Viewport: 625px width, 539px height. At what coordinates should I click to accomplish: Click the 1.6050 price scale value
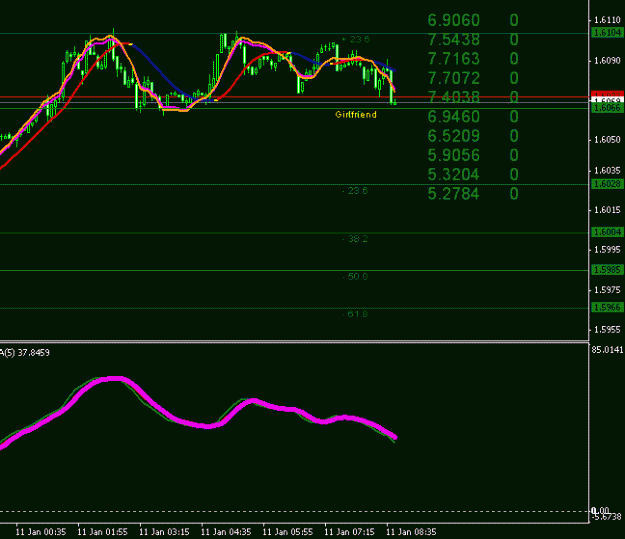pos(607,140)
